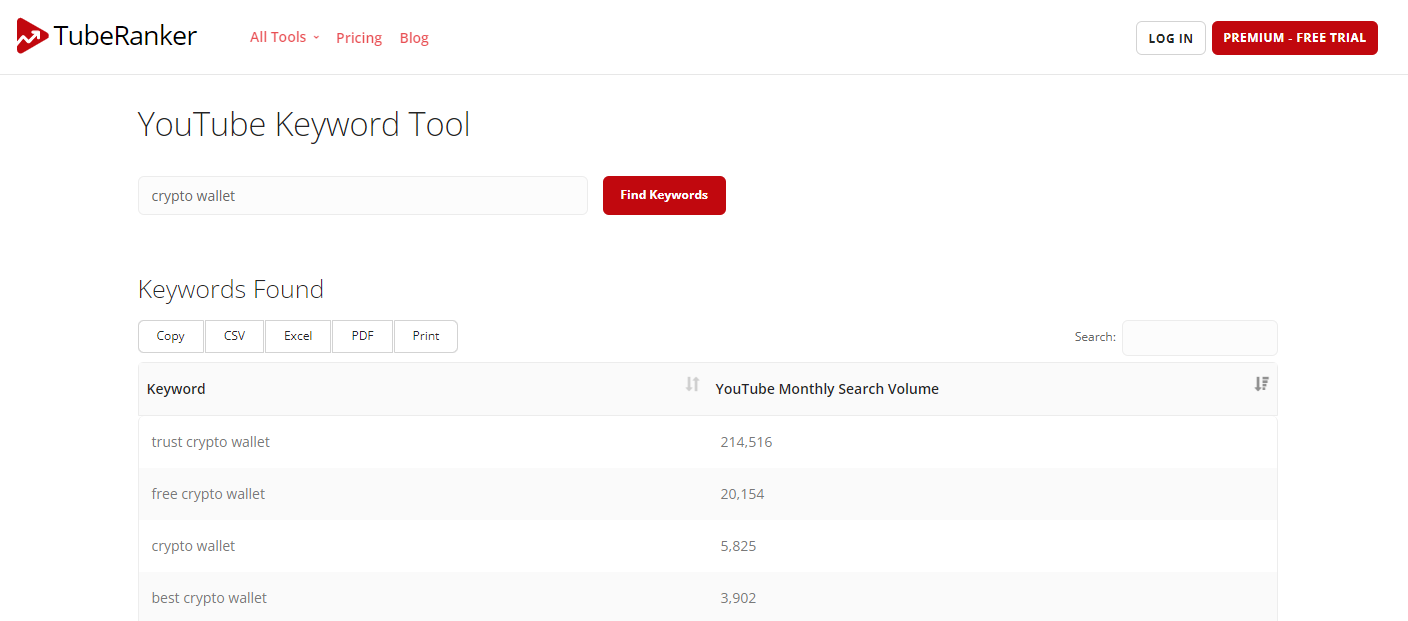Screen dimensions: 1408x621
Task: Click the LOG IN button
Action: click(1170, 38)
